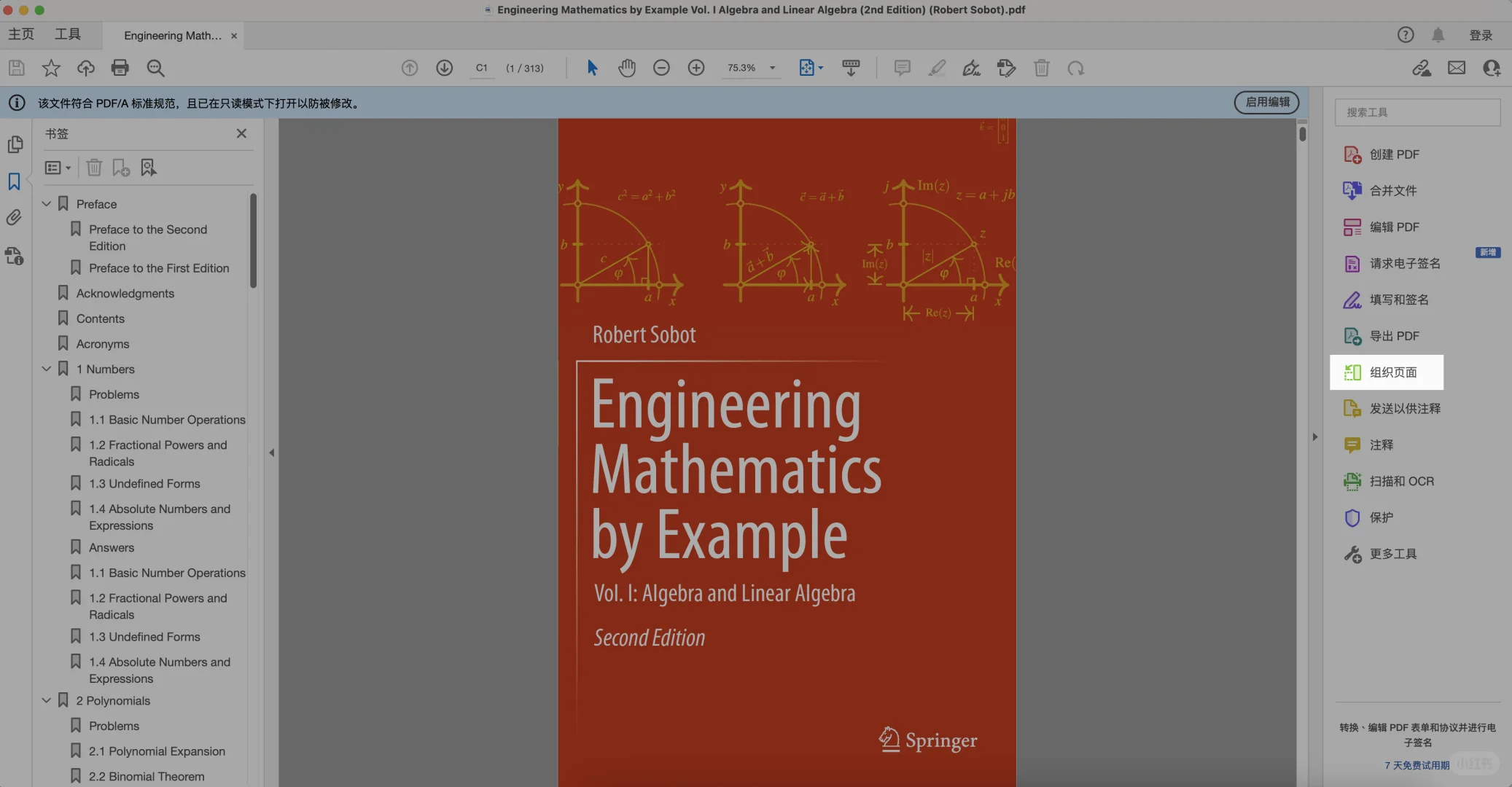Rotate the page view

point(1076,68)
